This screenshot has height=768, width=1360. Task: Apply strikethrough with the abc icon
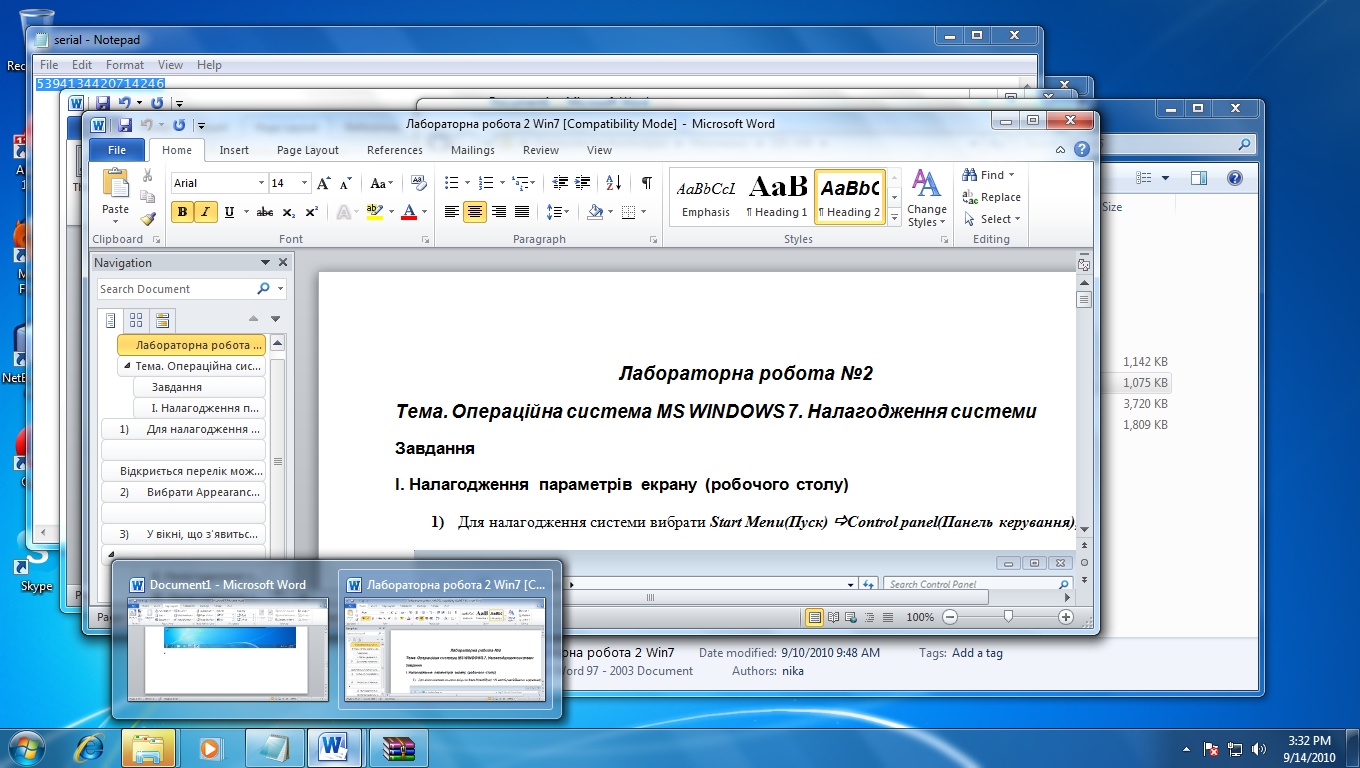pyautogui.click(x=265, y=212)
